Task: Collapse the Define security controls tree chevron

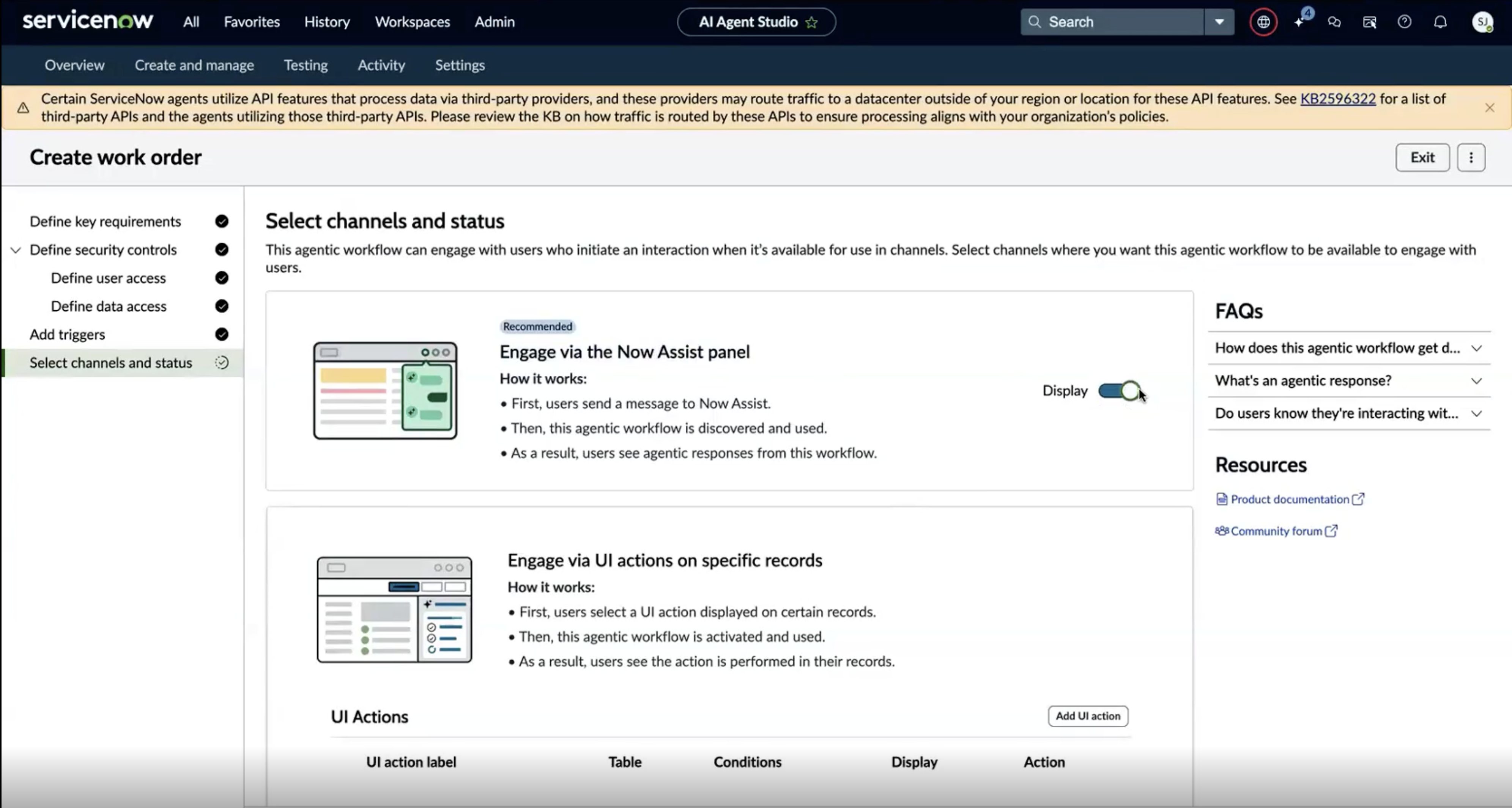Action: pyautogui.click(x=16, y=250)
